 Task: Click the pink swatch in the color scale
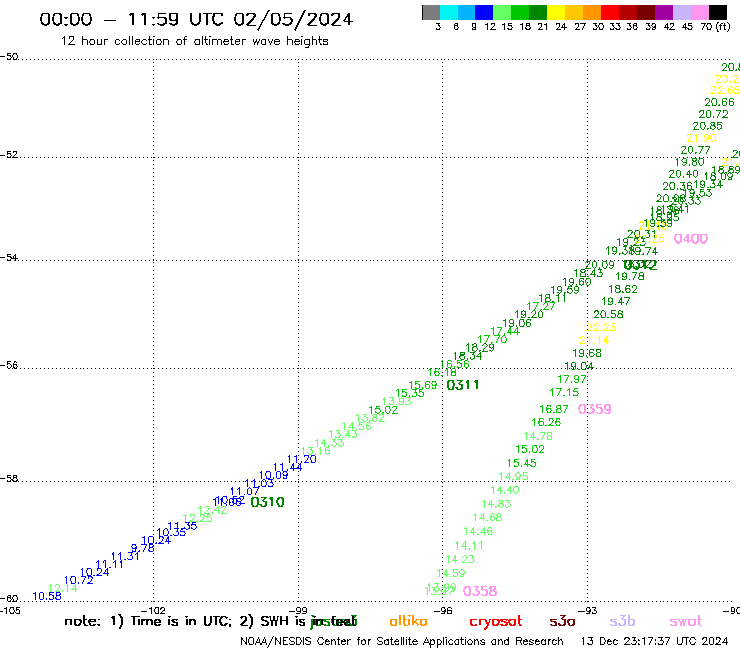pos(699,12)
